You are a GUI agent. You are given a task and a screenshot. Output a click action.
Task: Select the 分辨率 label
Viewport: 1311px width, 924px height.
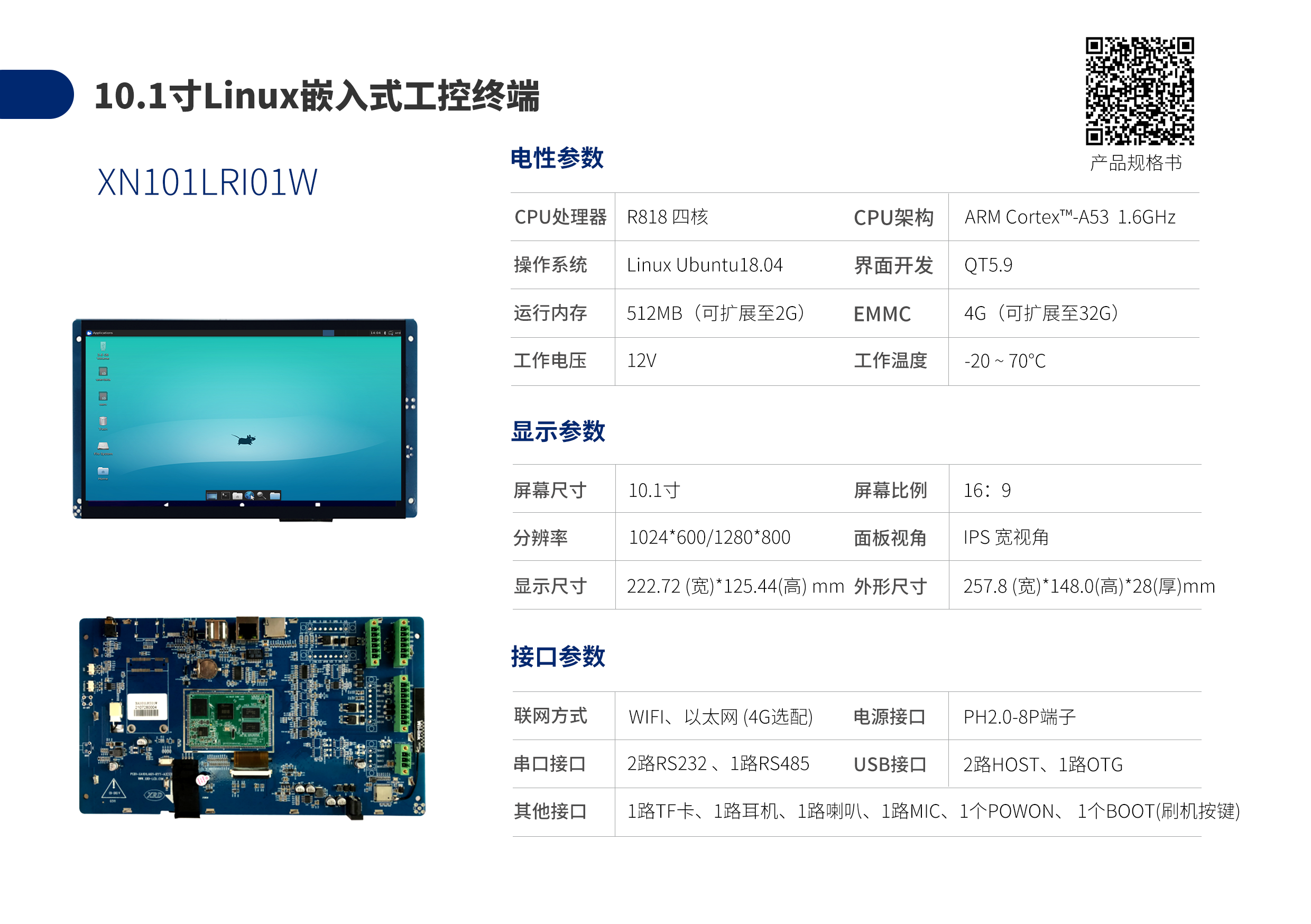tap(541, 538)
